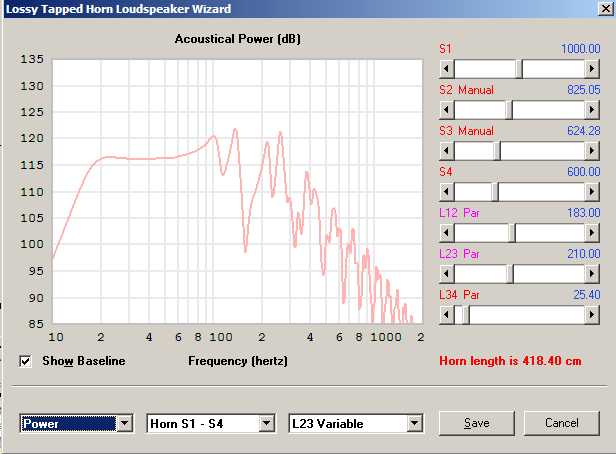Click the left arrow of the S4 slider
The image size is (616, 454).
click(447, 192)
